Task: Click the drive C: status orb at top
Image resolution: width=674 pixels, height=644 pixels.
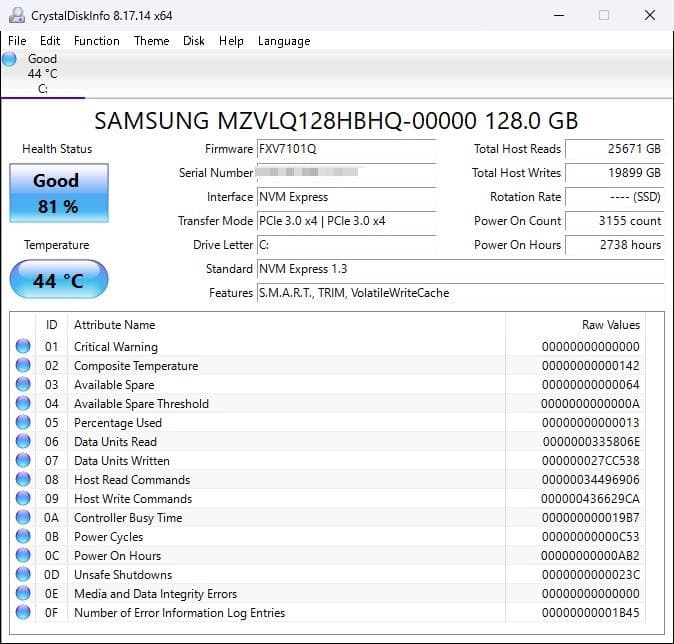Action: pyautogui.click(x=10, y=59)
